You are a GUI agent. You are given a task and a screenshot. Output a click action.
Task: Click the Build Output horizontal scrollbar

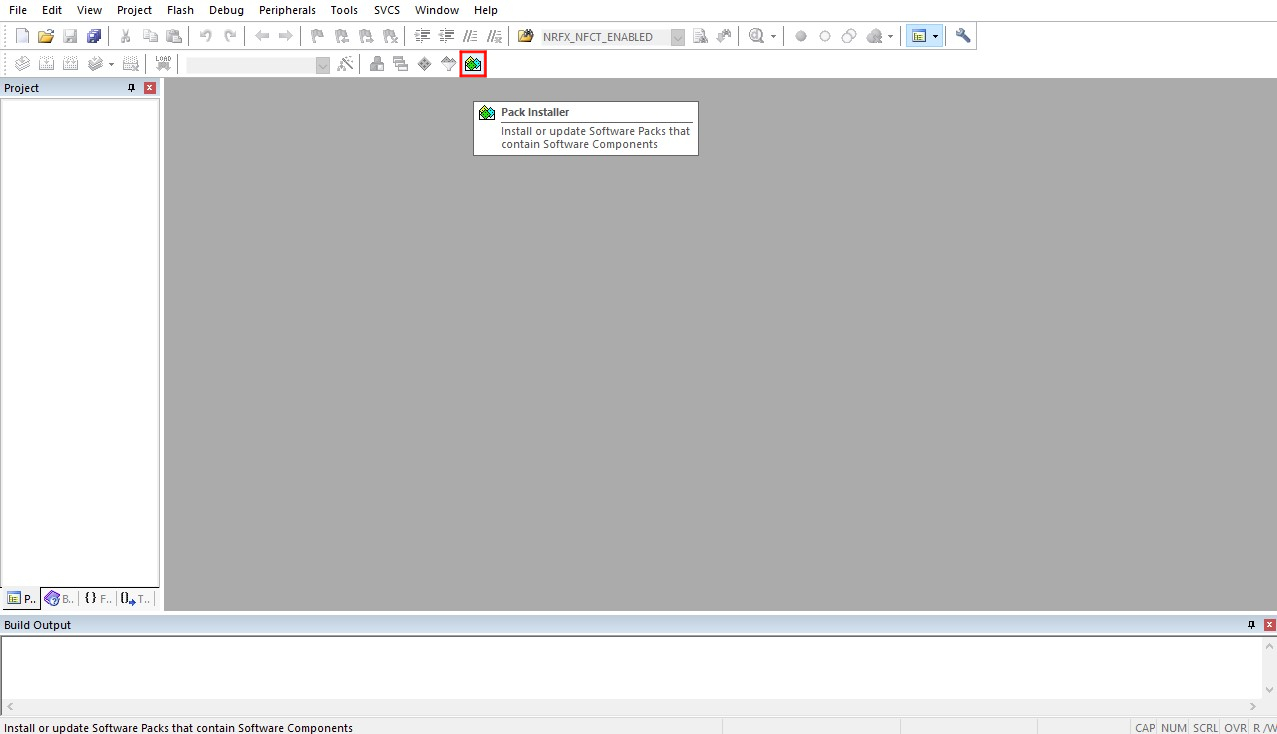point(630,707)
